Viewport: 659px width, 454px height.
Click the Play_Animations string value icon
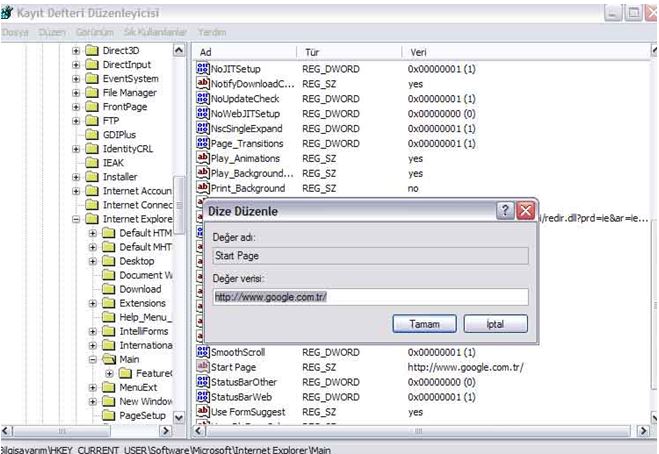[203, 158]
